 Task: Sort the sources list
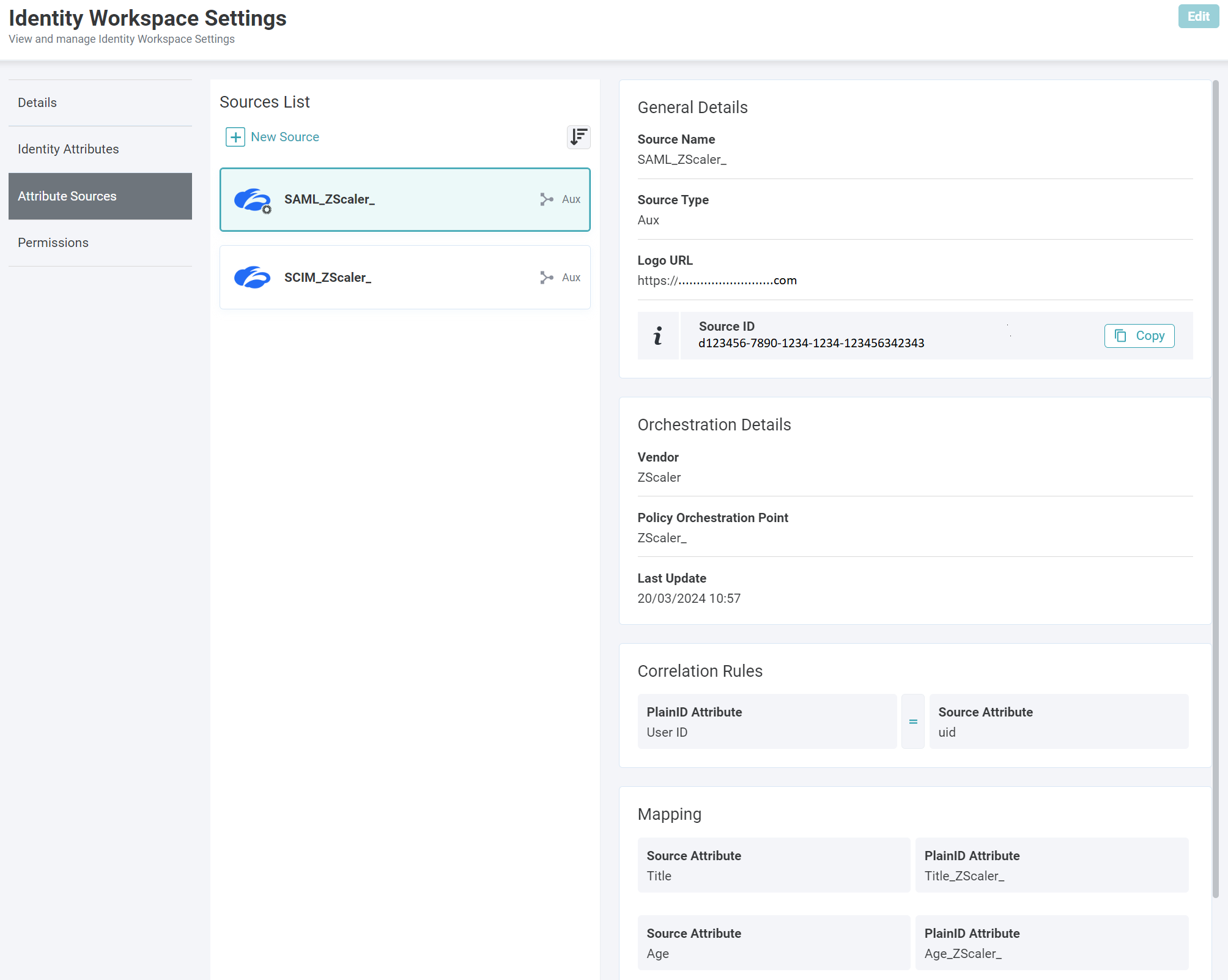(x=579, y=137)
